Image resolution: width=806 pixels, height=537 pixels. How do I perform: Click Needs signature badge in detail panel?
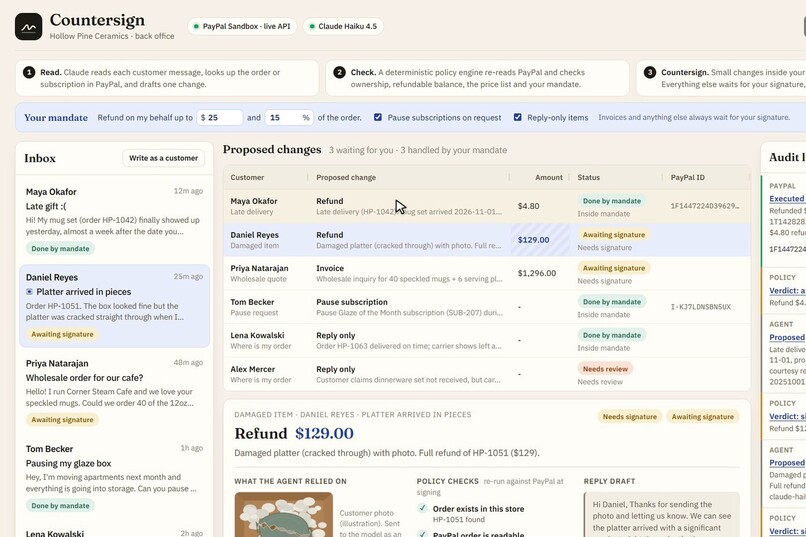(630, 417)
